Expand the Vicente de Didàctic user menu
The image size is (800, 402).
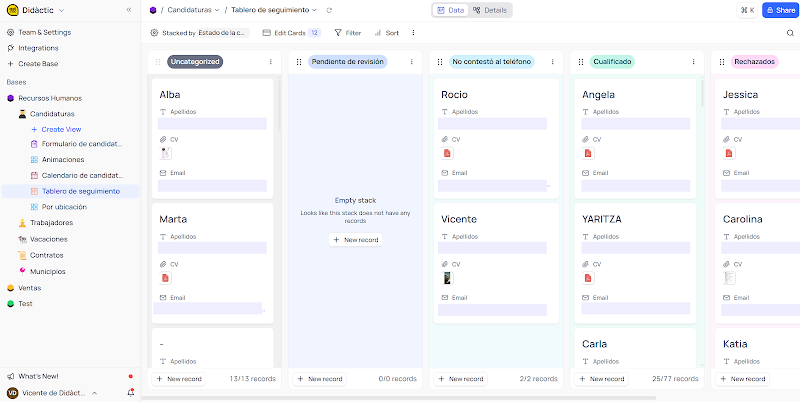pyautogui.click(x=52, y=393)
